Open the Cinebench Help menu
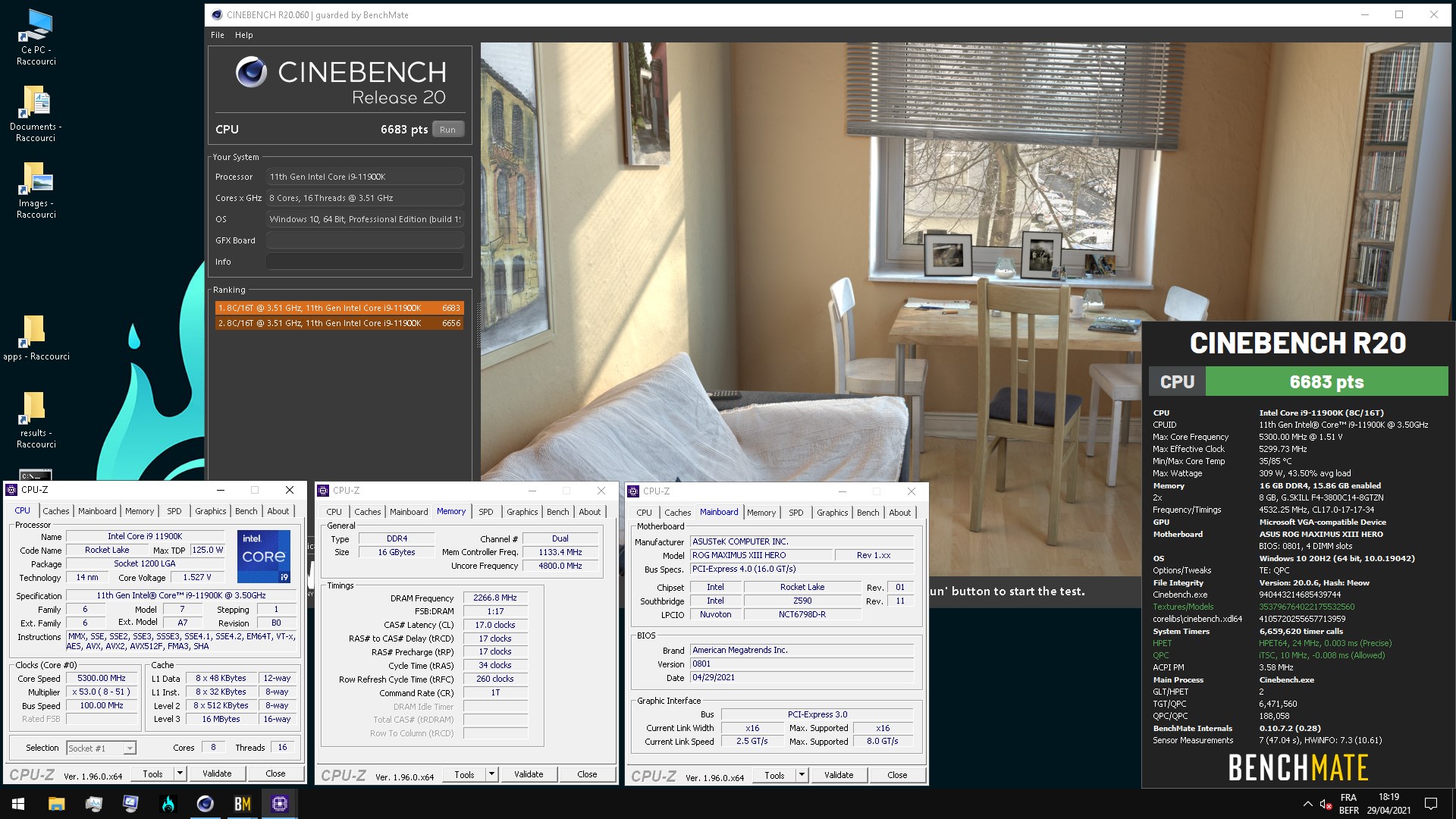Screen dimensions: 1456x819 click(x=243, y=35)
